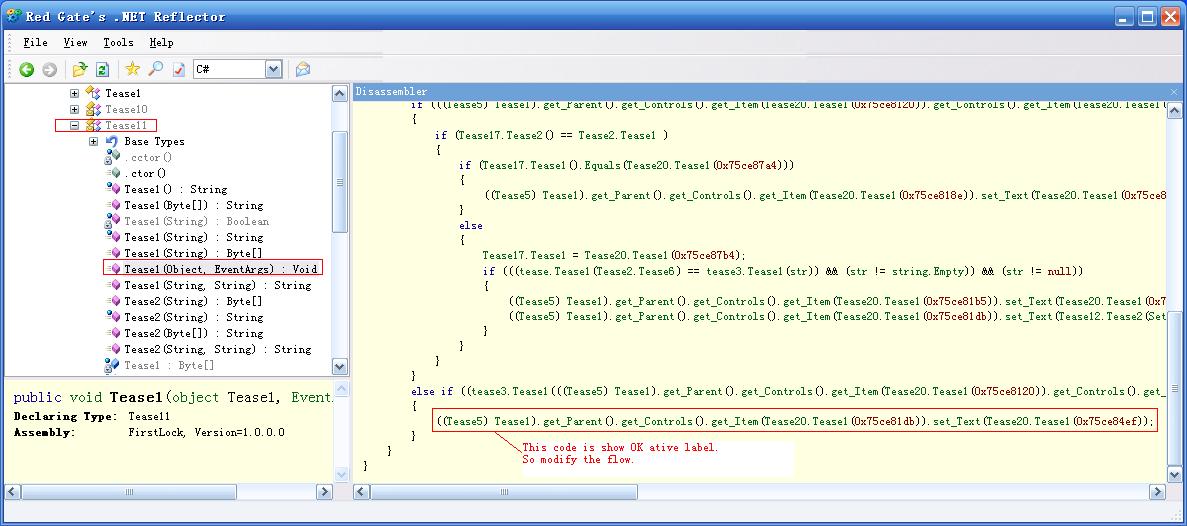Click the icon of Tease1(String, String) : String

[114, 285]
